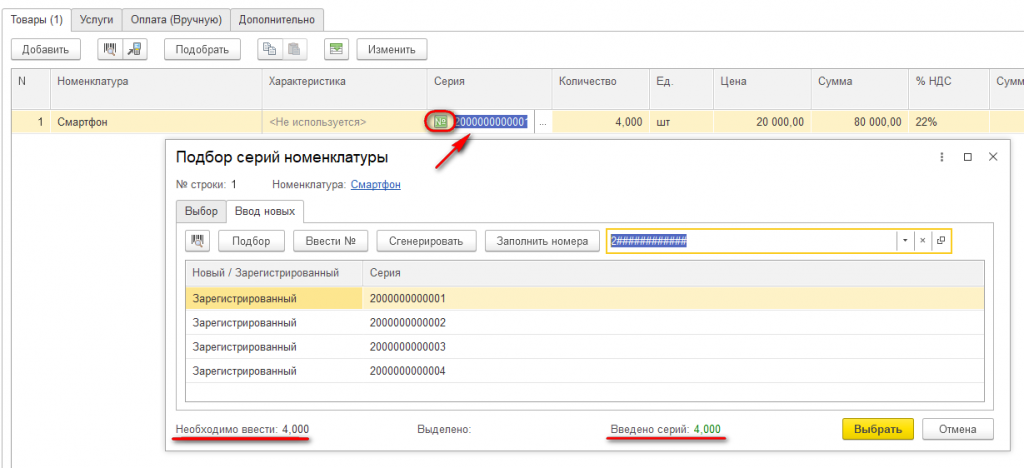This screenshot has width=1024, height=468.
Task: Click the Сгенерировать button
Action: 426,241
